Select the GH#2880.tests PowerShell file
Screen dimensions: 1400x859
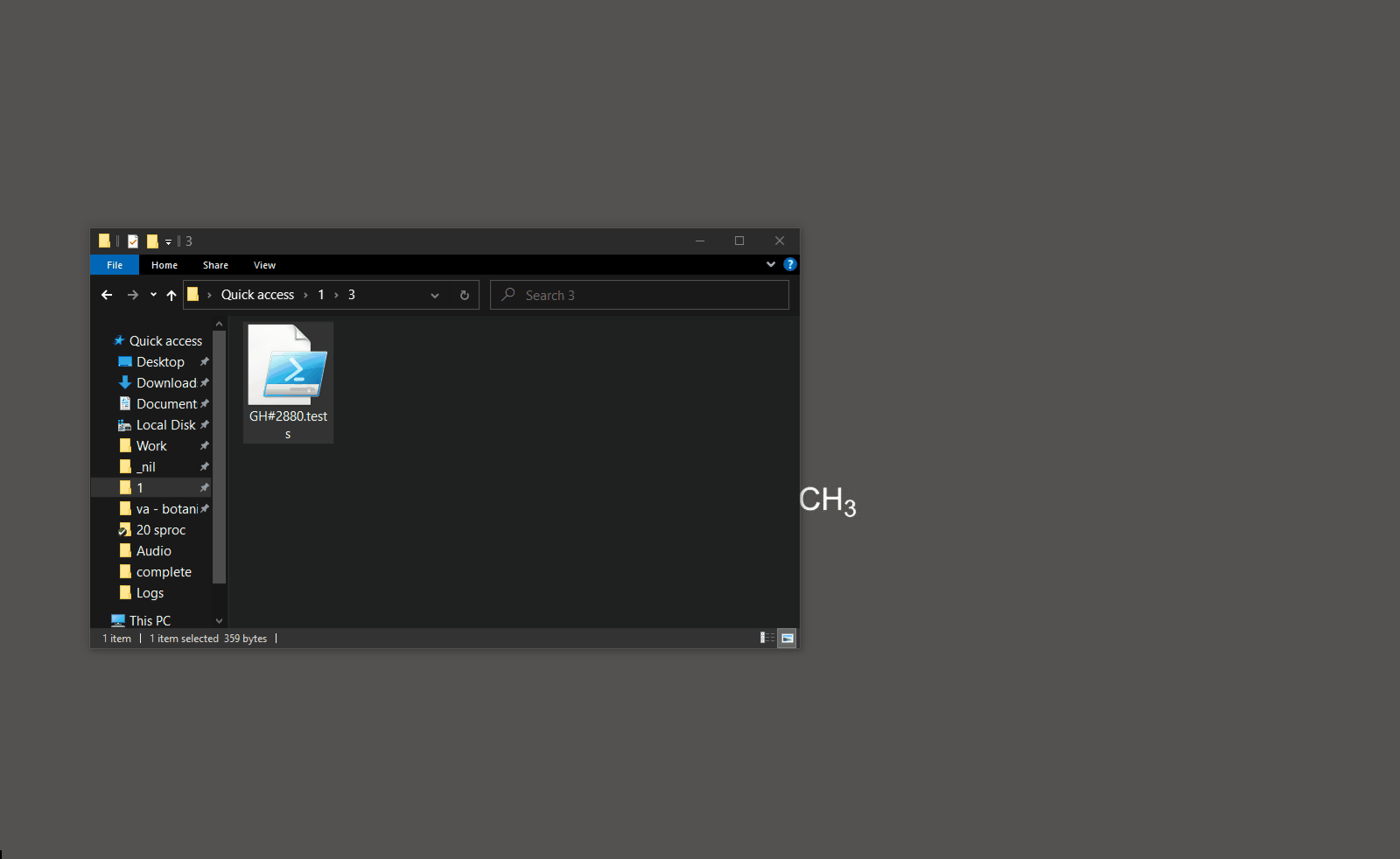288,382
